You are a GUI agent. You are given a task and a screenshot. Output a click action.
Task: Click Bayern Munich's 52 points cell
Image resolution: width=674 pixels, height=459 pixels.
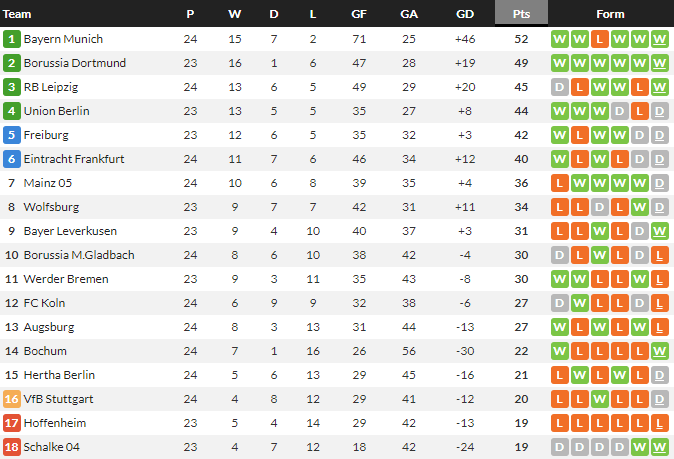point(521,39)
